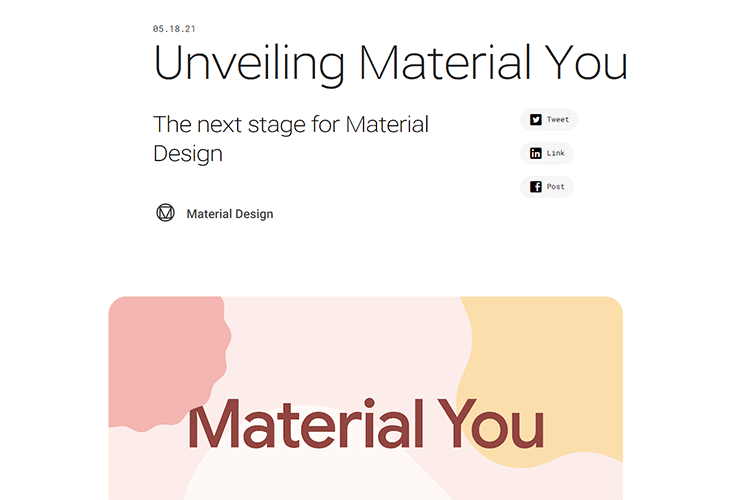Viewport: 750px width, 500px height.
Task: Click the 'The next stage for Material' subtitle line
Action: coord(291,125)
